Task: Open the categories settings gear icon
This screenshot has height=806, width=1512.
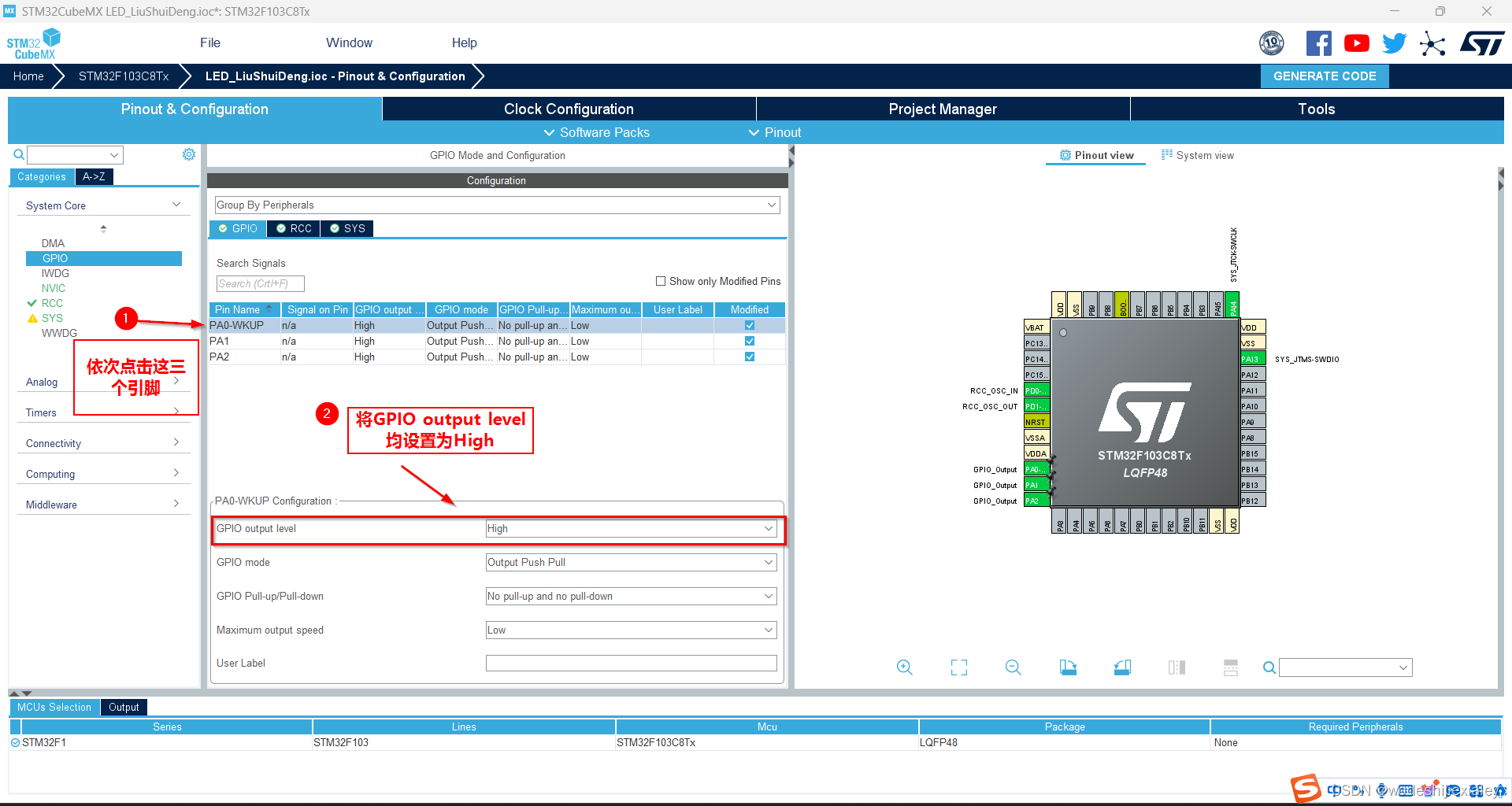Action: coord(189,154)
